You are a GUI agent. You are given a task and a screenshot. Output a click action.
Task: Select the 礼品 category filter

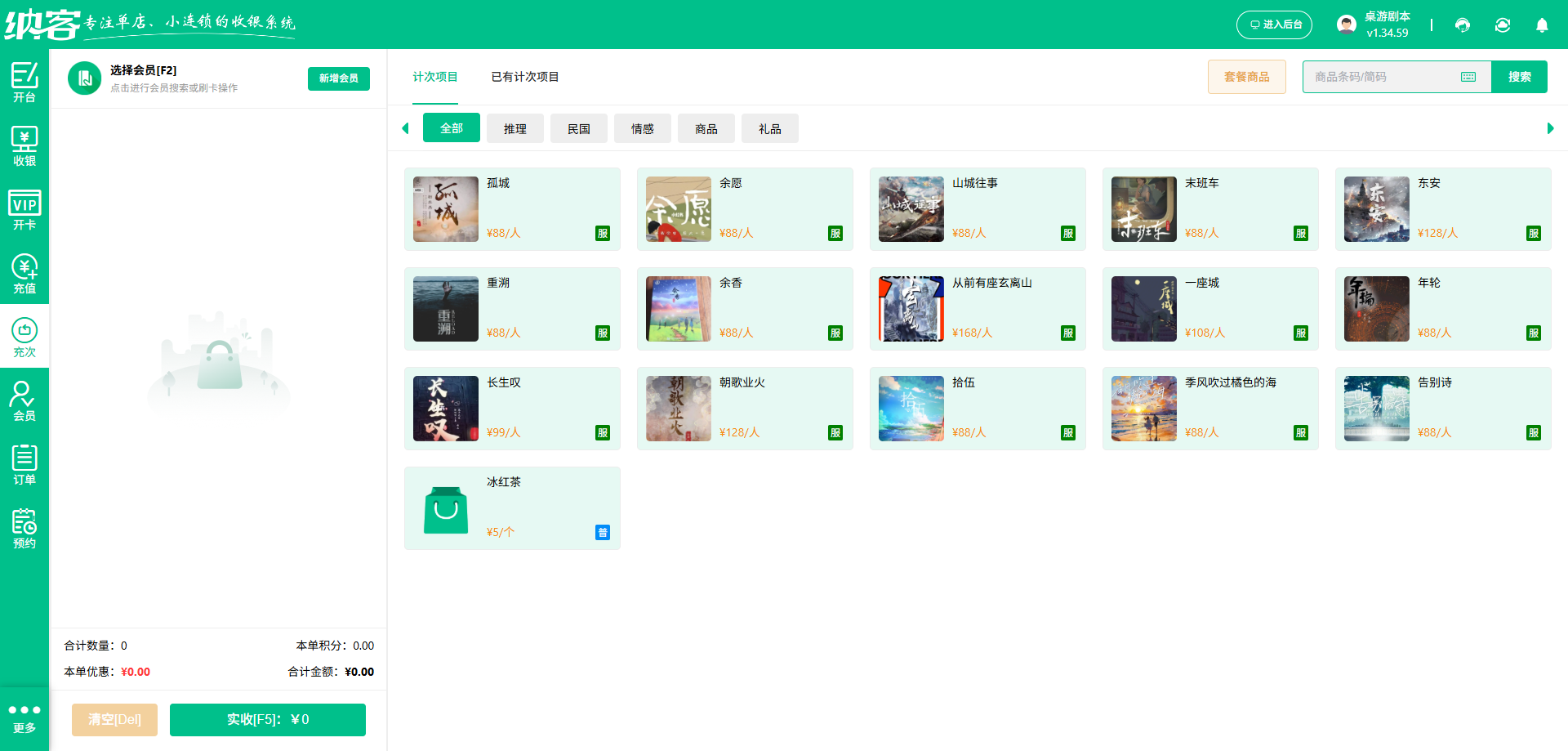tap(770, 128)
